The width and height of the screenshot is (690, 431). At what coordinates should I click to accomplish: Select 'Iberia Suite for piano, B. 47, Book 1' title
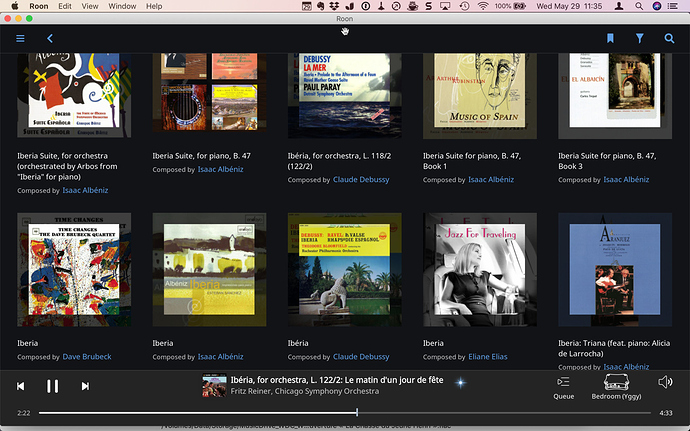472,161
